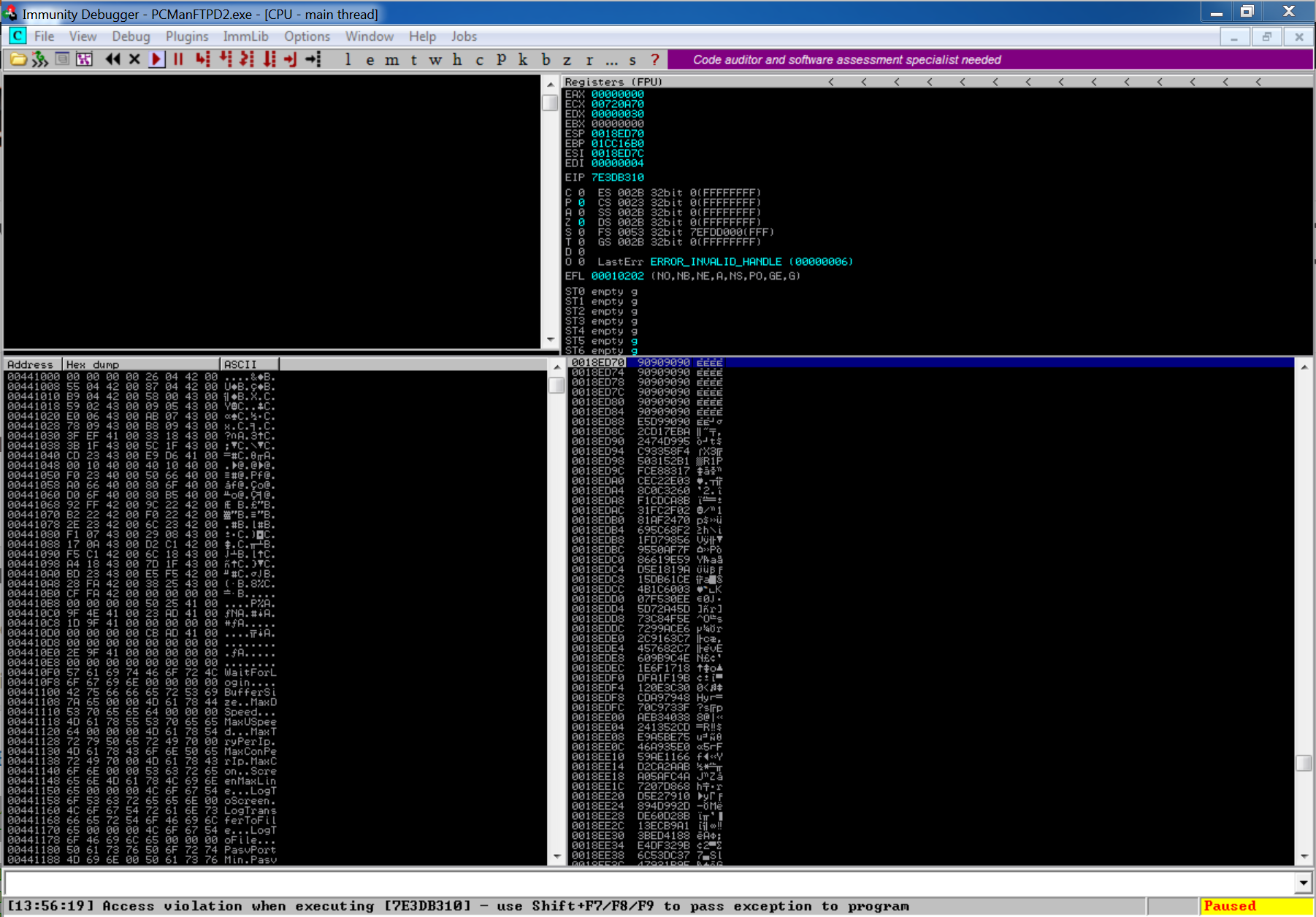Show Windows via 'w' button
Viewport: 1316px width, 917px height.
tap(435, 60)
